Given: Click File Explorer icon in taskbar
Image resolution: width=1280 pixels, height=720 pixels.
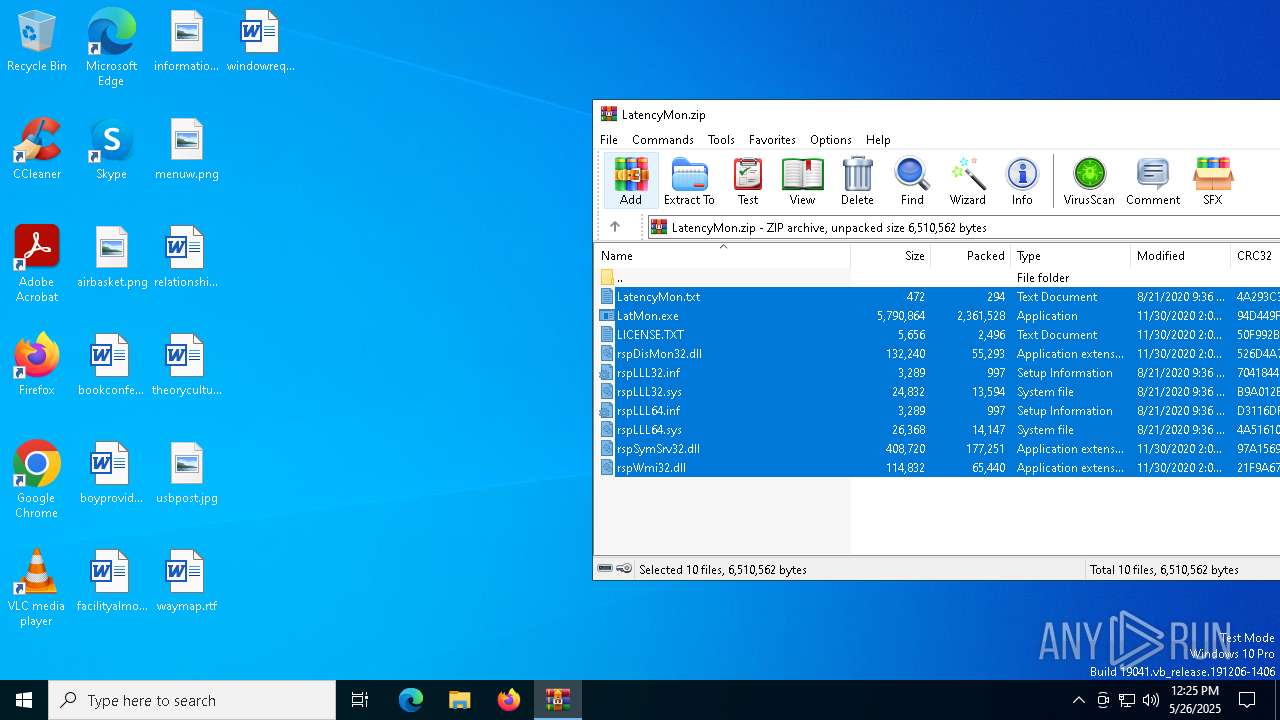Looking at the screenshot, I should 459,700.
